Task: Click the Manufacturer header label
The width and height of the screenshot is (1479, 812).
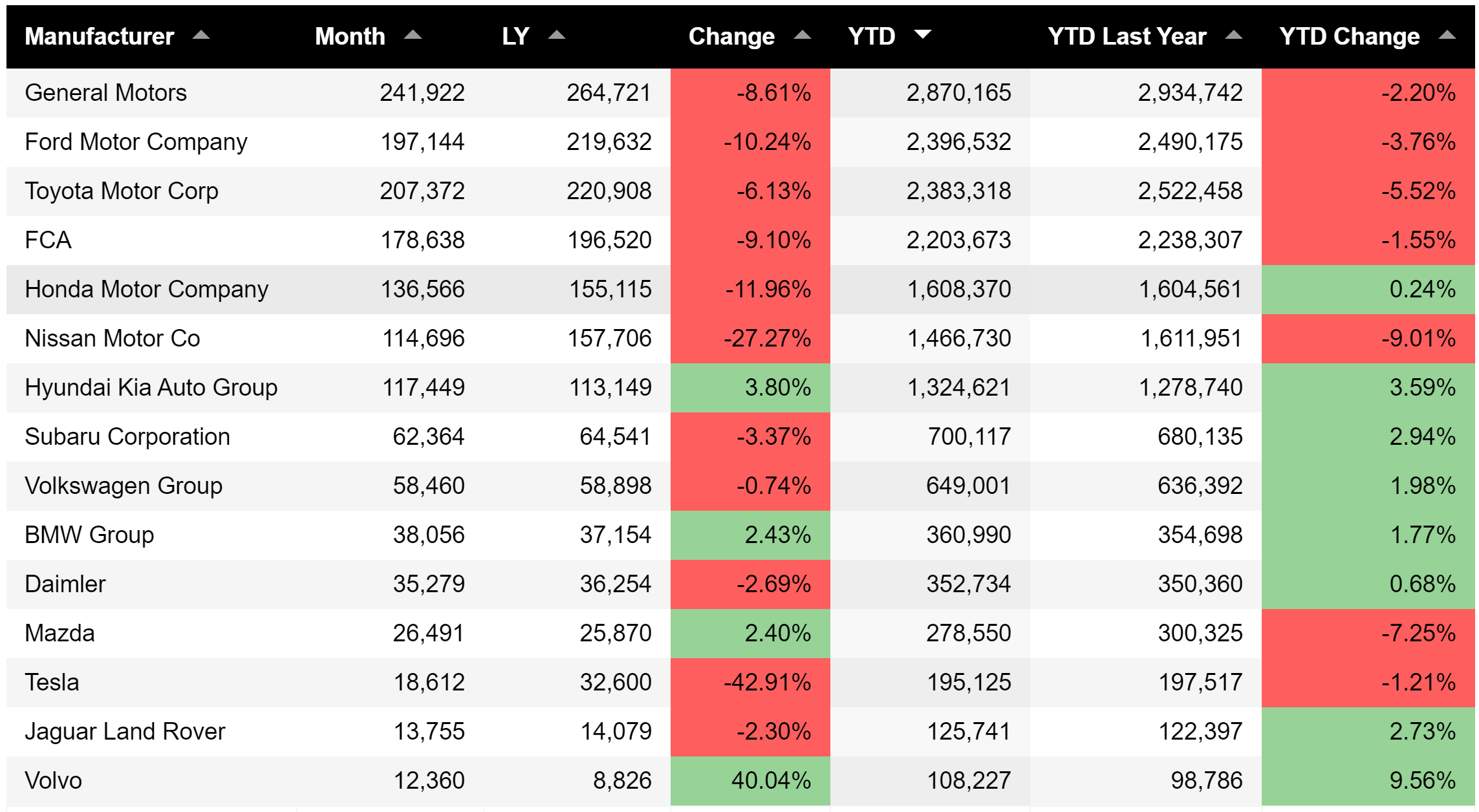Action: pos(100,36)
